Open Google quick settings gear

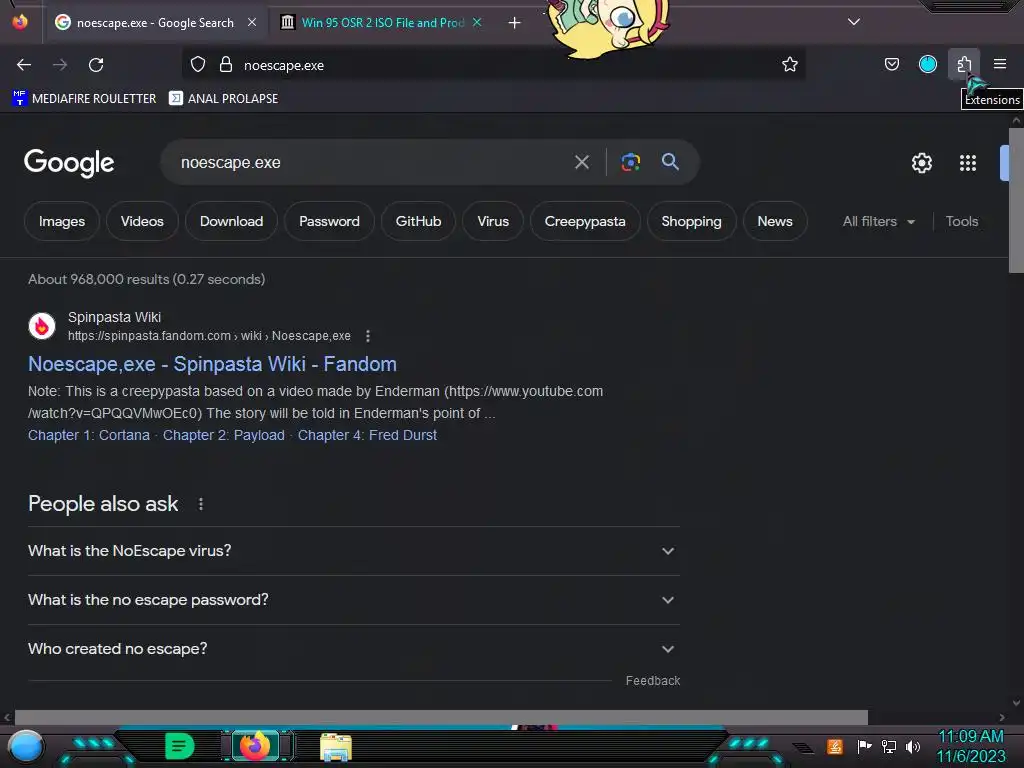click(921, 163)
